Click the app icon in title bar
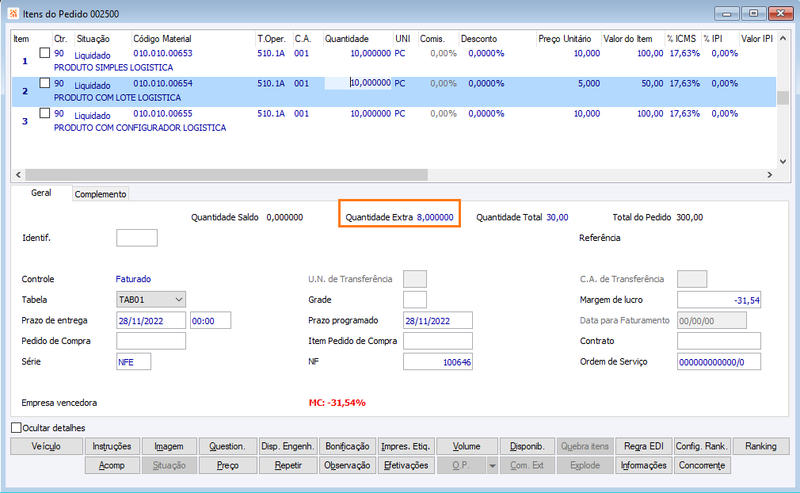 [13, 14]
